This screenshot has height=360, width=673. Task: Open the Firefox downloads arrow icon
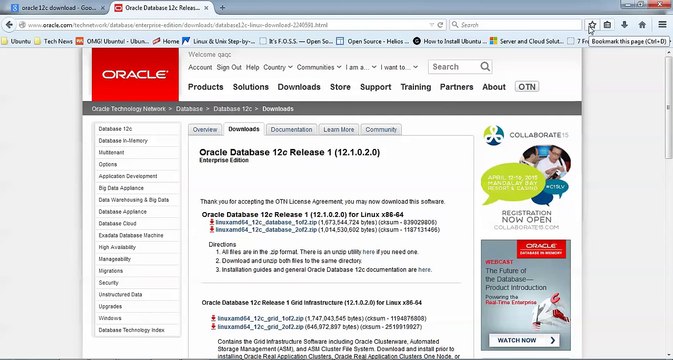(624, 25)
